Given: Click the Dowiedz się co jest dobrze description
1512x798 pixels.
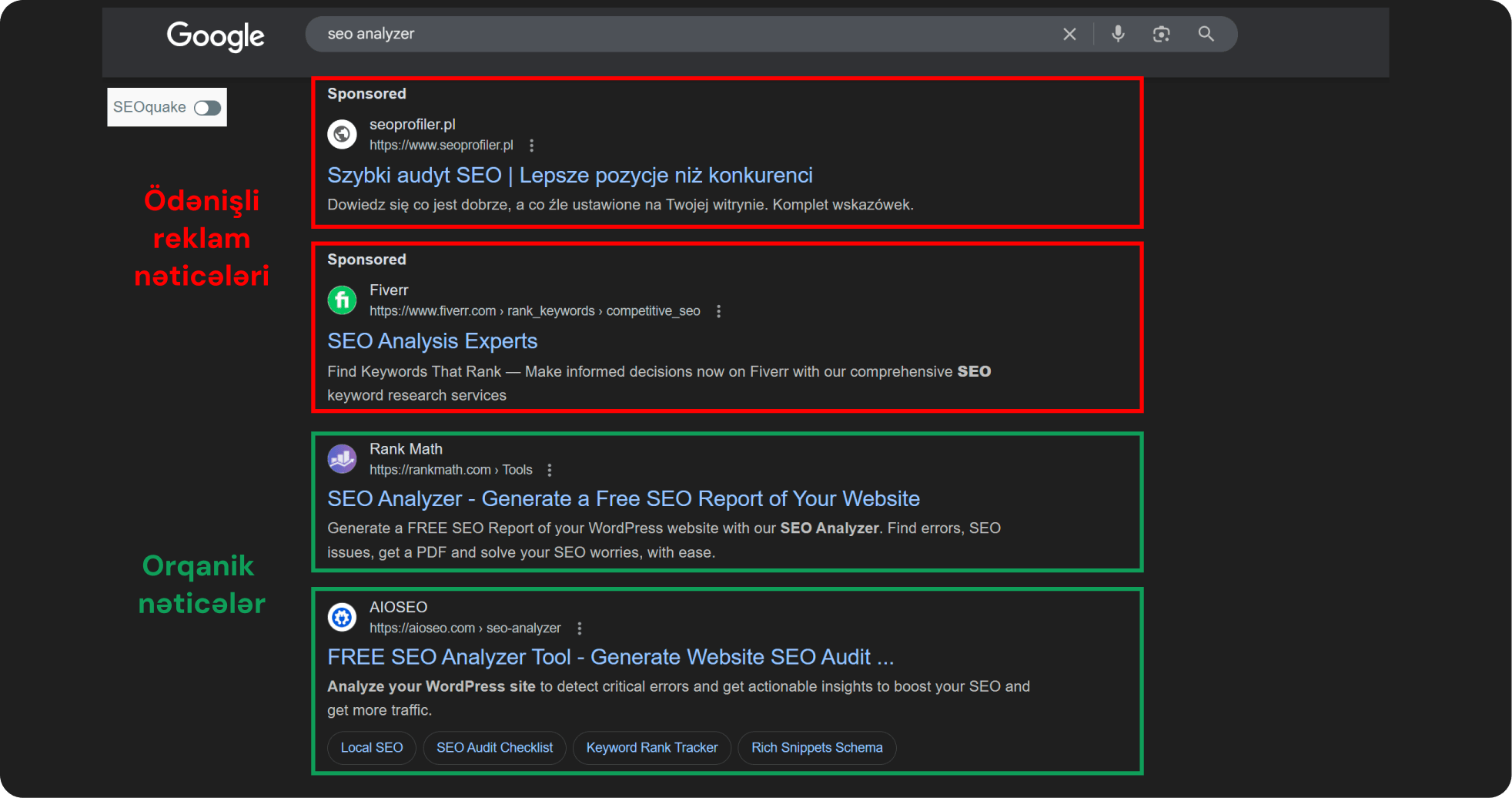Looking at the screenshot, I should click(x=621, y=205).
